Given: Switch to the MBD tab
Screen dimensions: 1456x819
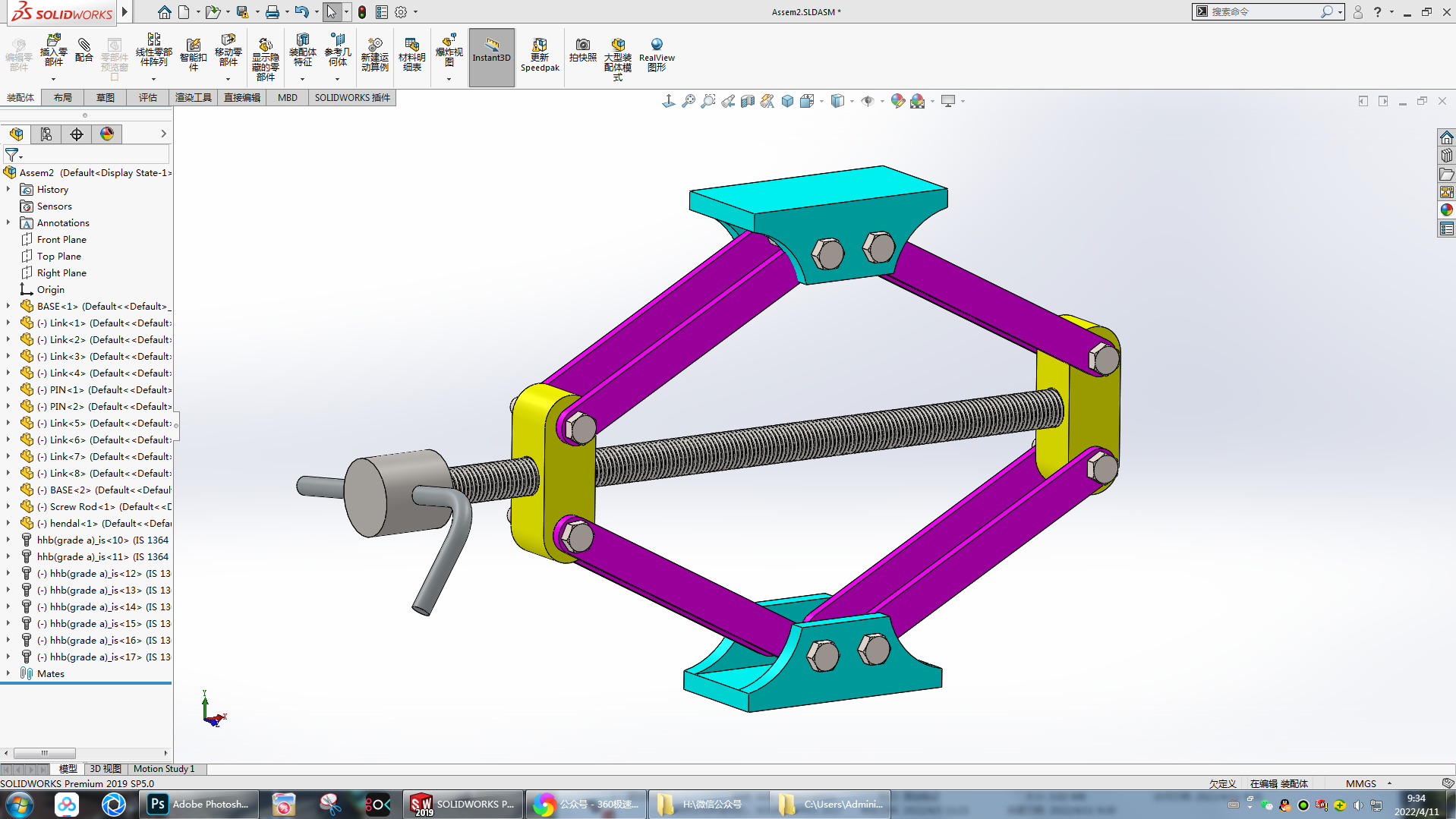Looking at the screenshot, I should click(x=287, y=97).
